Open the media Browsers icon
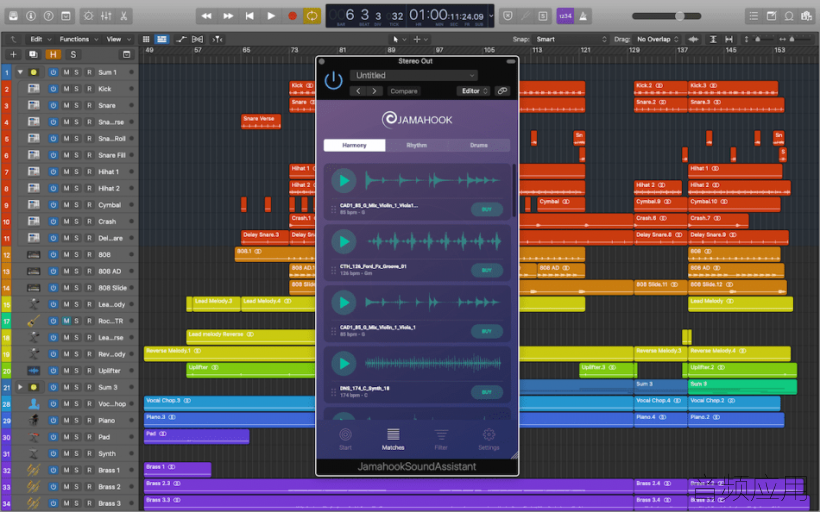Image resolution: width=820 pixels, height=512 pixels. coord(806,16)
